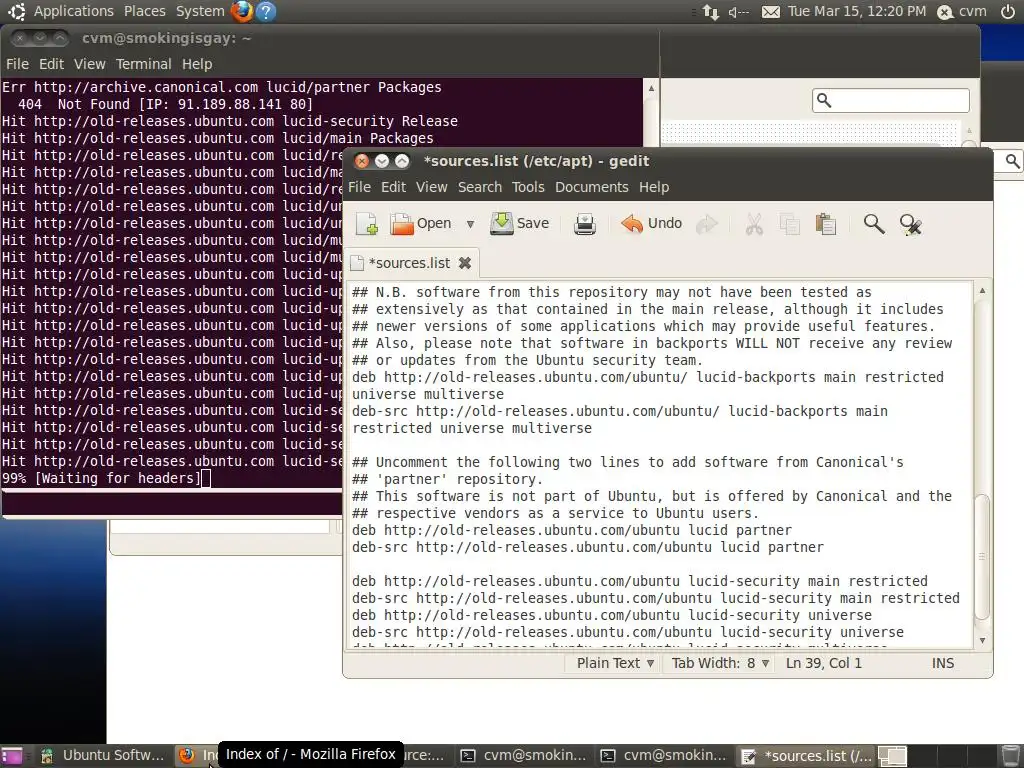Click the mail envelope indicator icon

click(x=771, y=12)
